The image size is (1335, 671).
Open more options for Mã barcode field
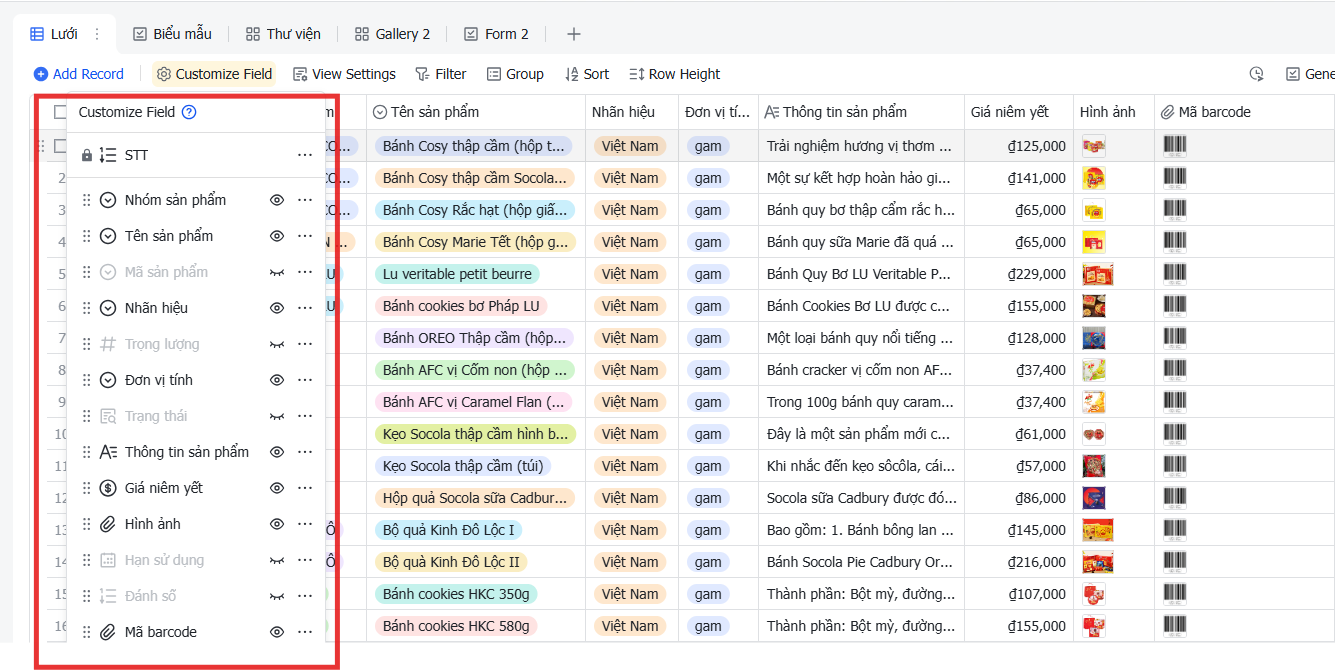tap(305, 632)
